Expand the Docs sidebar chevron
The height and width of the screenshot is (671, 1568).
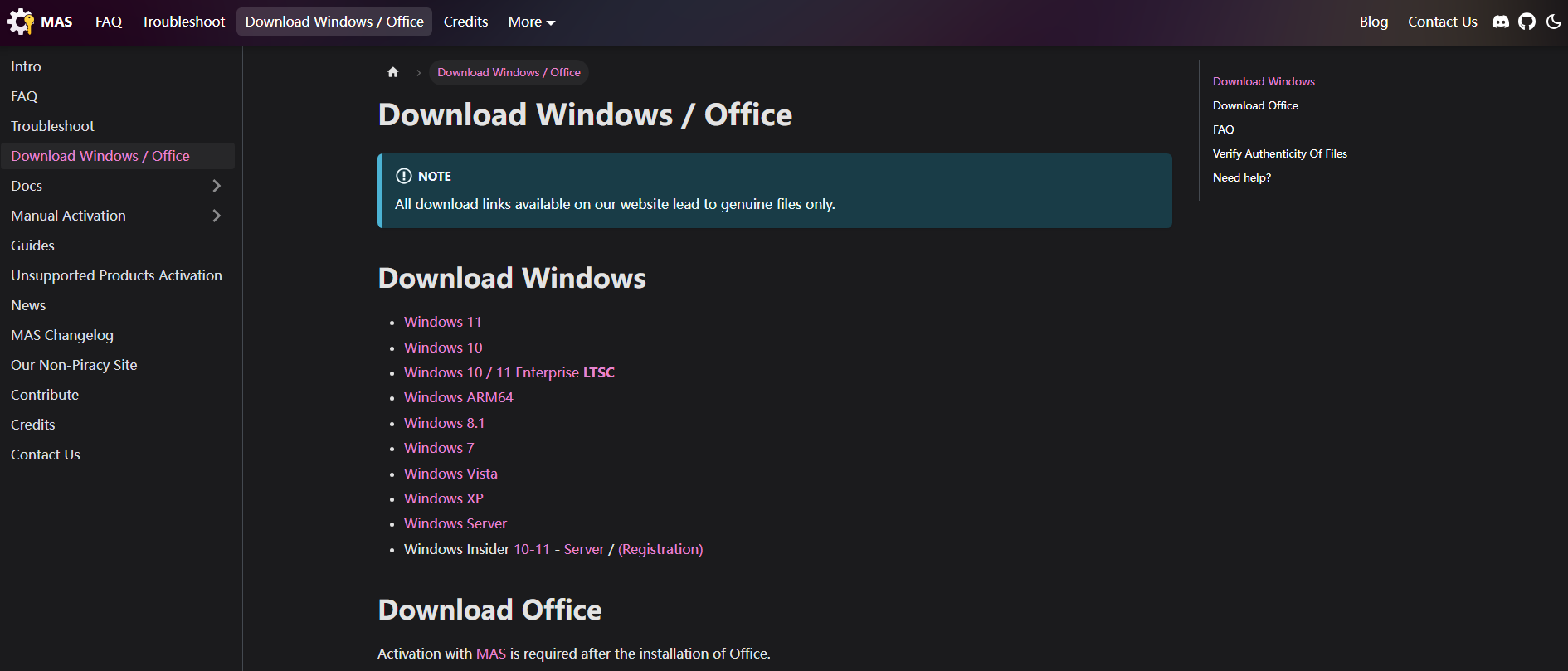tap(217, 186)
